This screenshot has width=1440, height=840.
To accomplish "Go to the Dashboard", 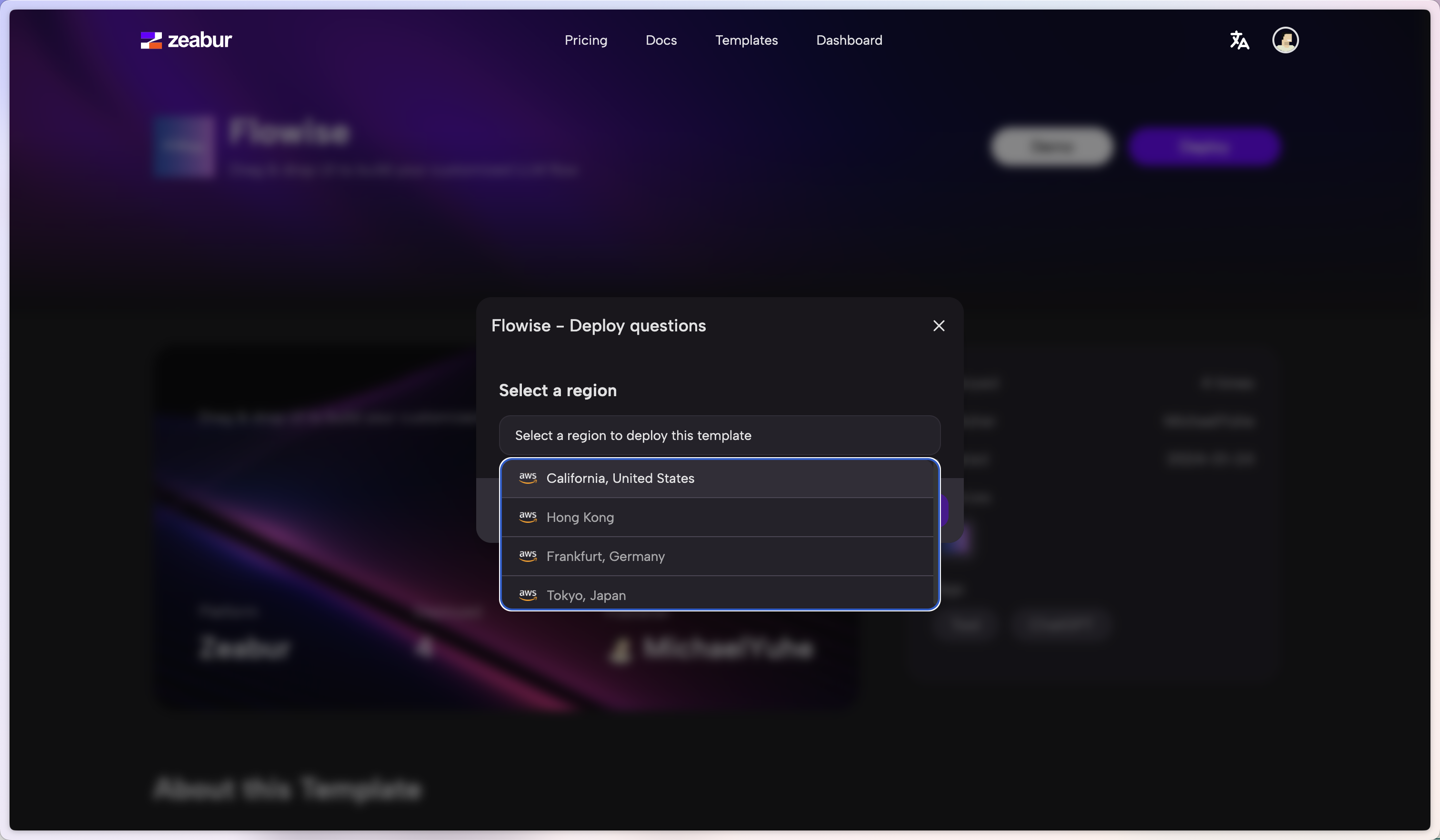I will tap(849, 40).
